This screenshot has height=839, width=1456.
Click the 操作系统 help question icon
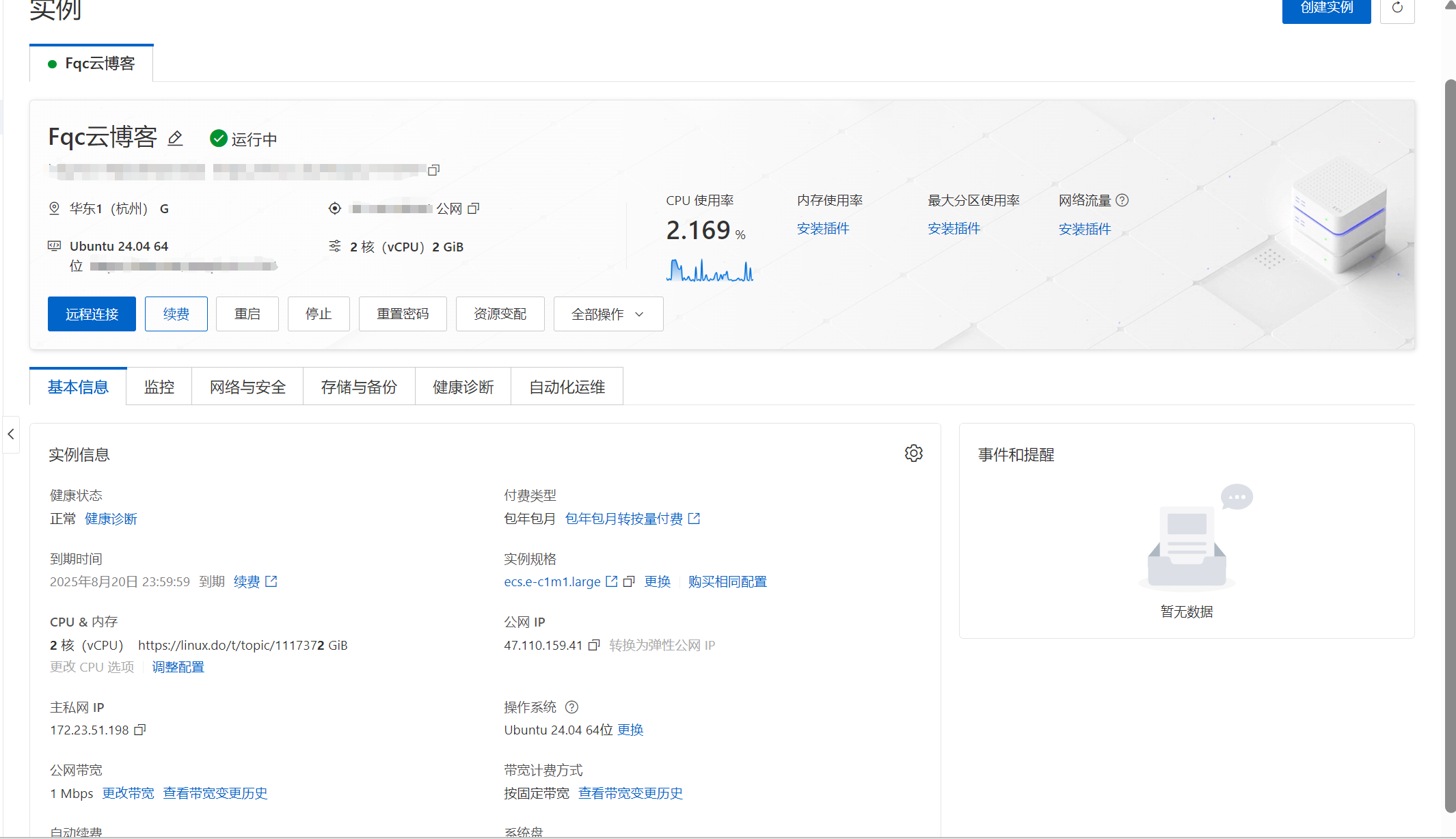(x=571, y=707)
